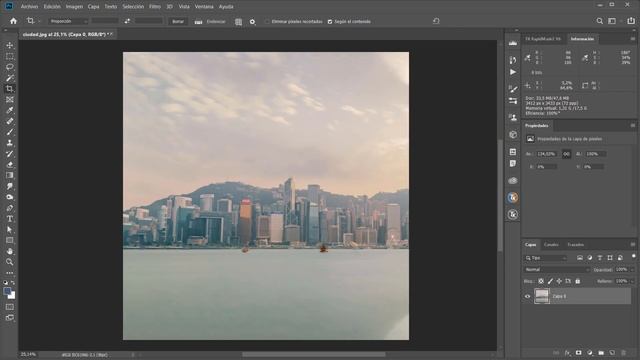
Task: Toggle layer filter on/off switch
Action: click(633, 256)
